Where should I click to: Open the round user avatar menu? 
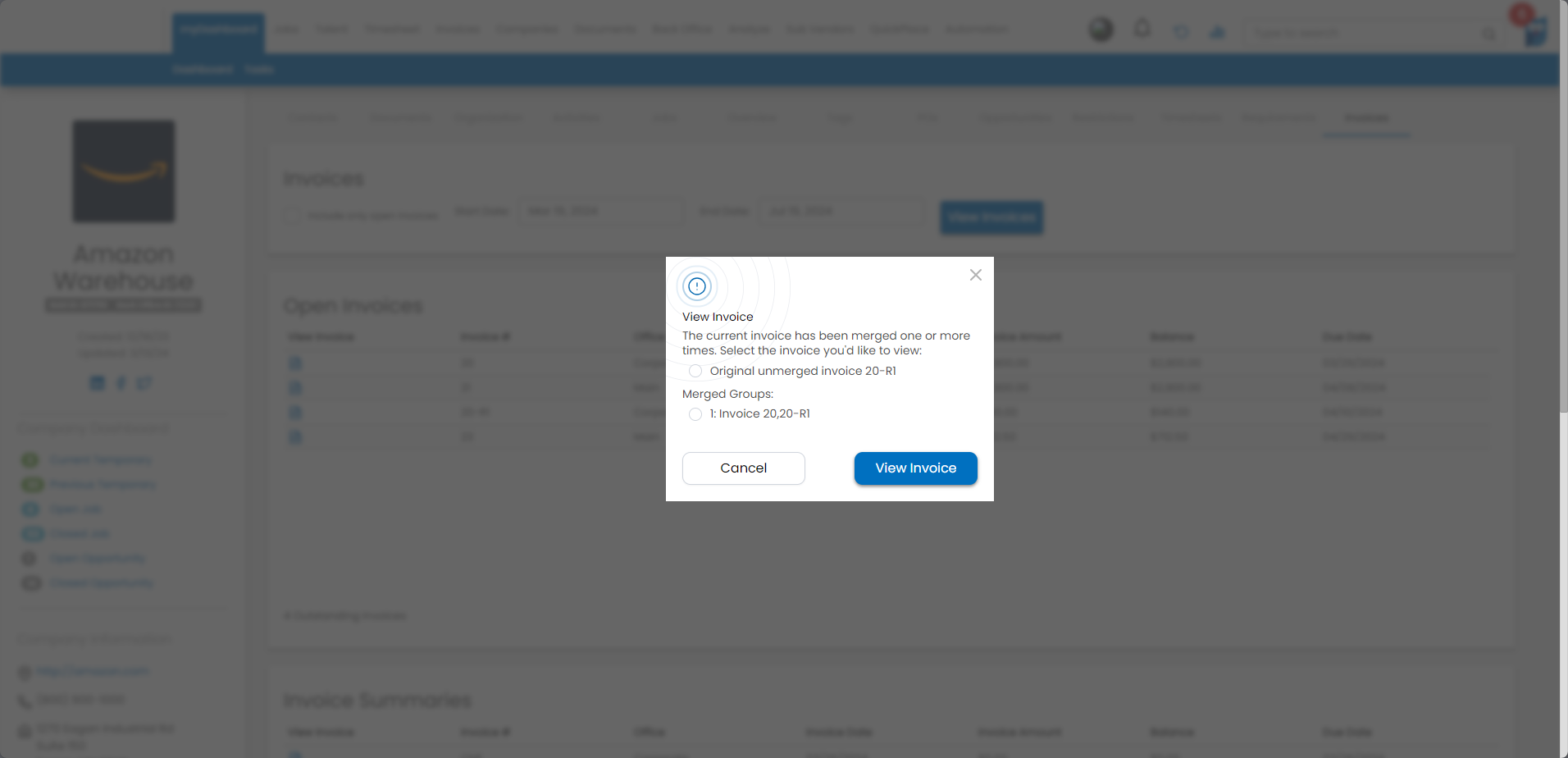tap(1101, 30)
